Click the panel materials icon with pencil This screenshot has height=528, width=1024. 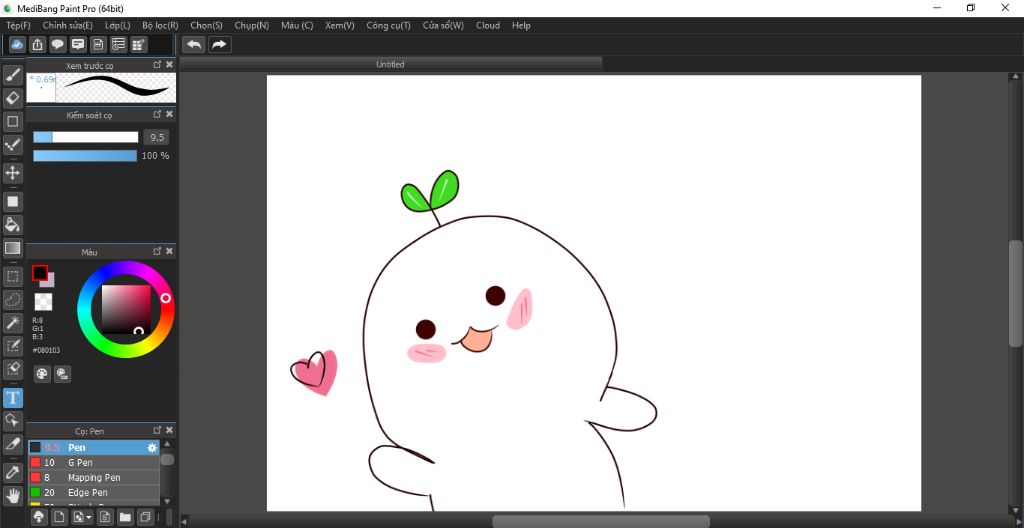pyautogui.click(x=138, y=44)
